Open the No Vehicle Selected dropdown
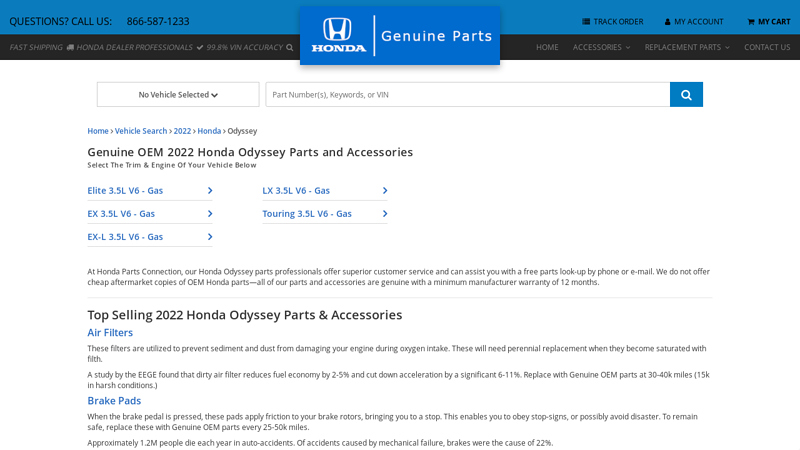This screenshot has height=450, width=800. click(178, 94)
